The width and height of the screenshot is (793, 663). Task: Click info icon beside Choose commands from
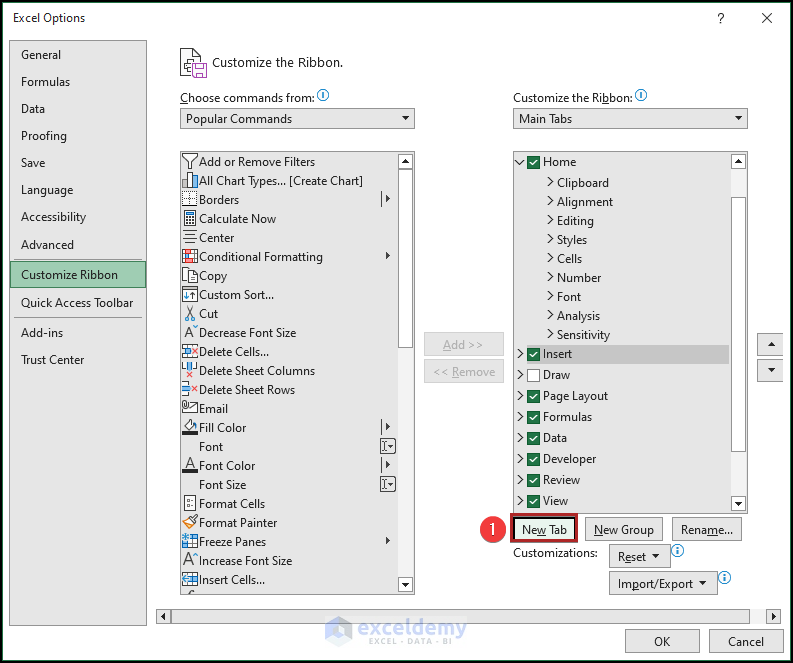[x=323, y=95]
